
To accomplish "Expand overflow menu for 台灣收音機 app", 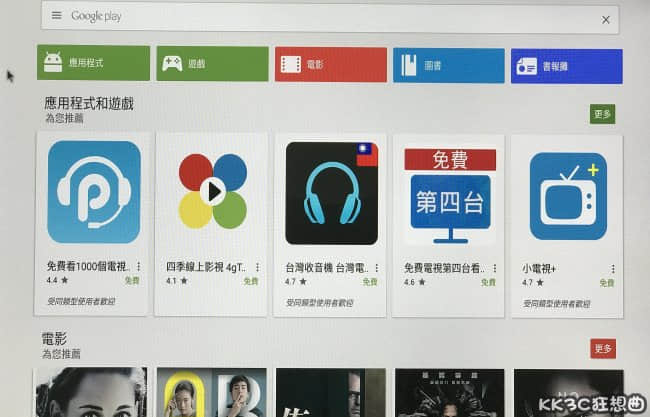I will coord(375,268).
